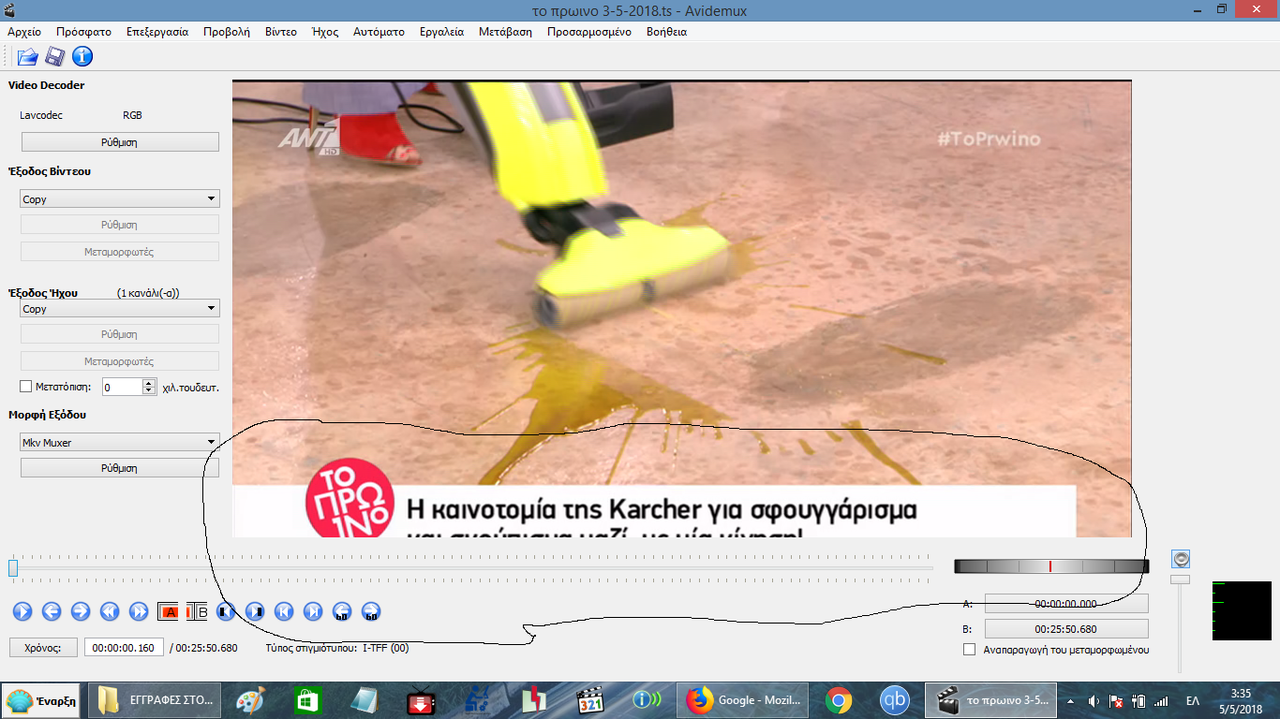Open Windows Store taskbar icon
Image resolution: width=1280 pixels, height=719 pixels.
pyautogui.click(x=307, y=701)
